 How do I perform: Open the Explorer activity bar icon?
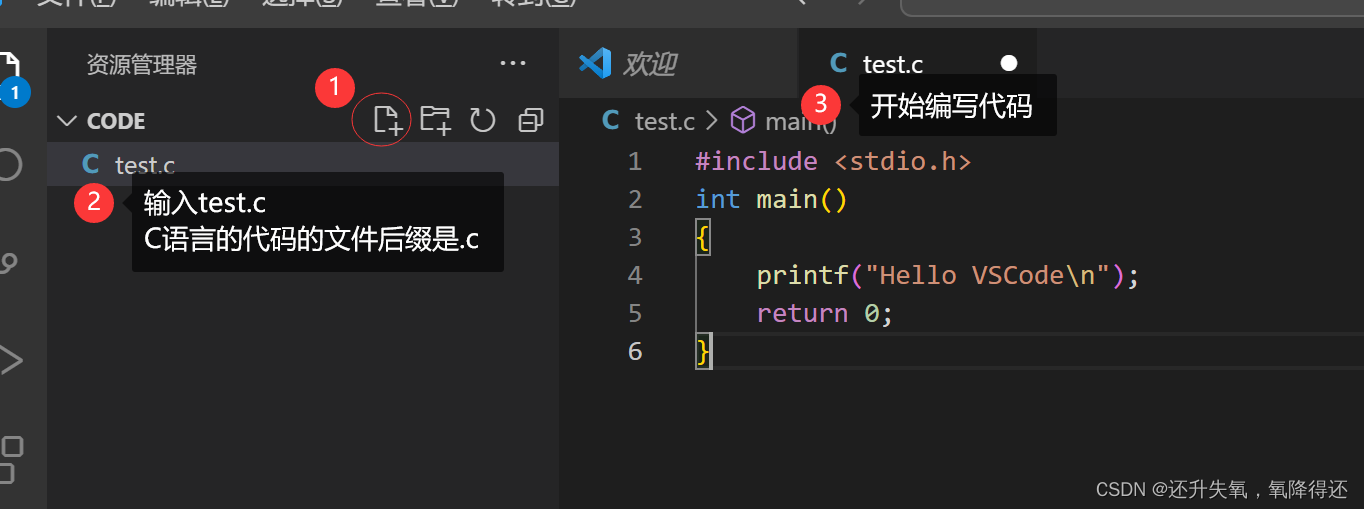pyautogui.click(x=13, y=76)
